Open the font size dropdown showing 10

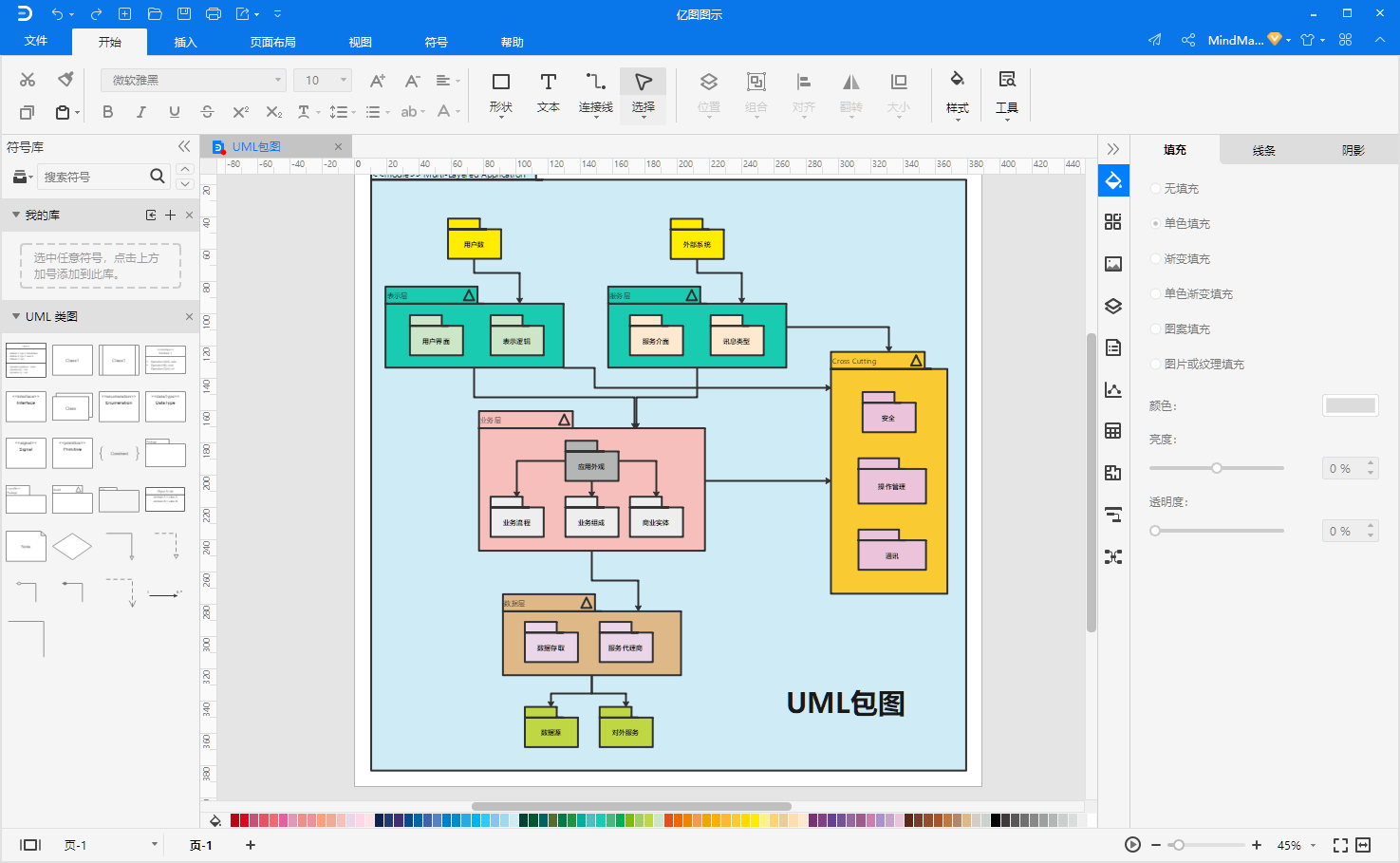point(323,81)
